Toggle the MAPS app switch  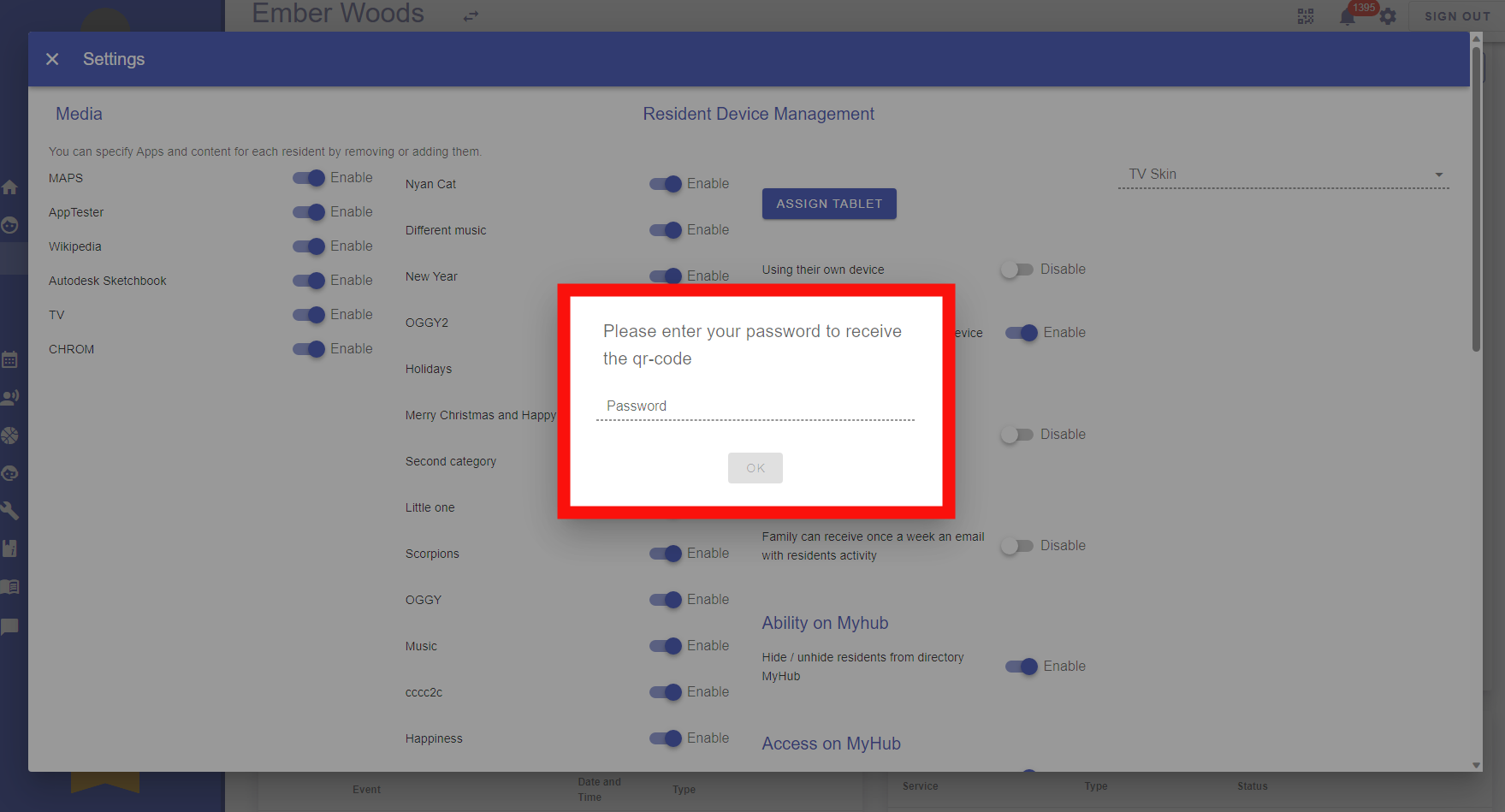pyautogui.click(x=309, y=178)
